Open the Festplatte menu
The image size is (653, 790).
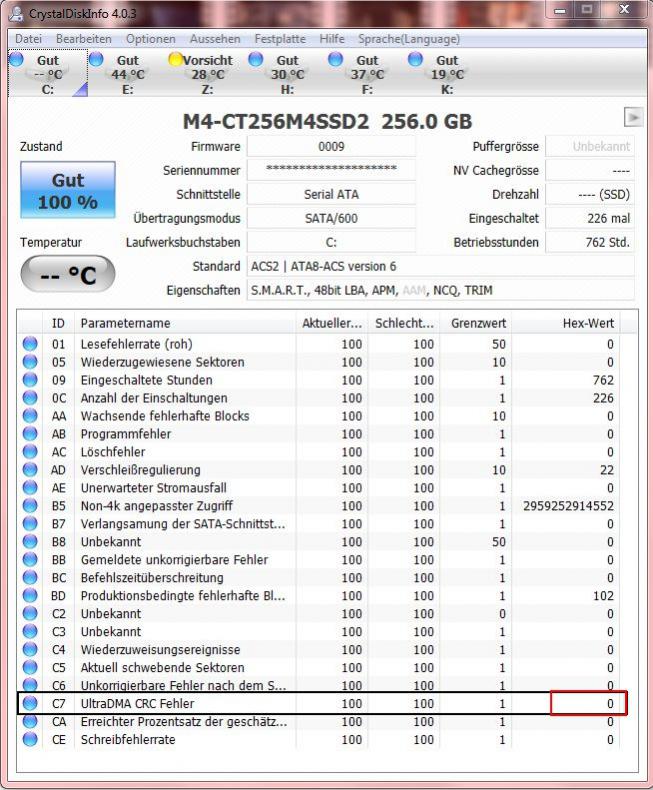pos(280,39)
